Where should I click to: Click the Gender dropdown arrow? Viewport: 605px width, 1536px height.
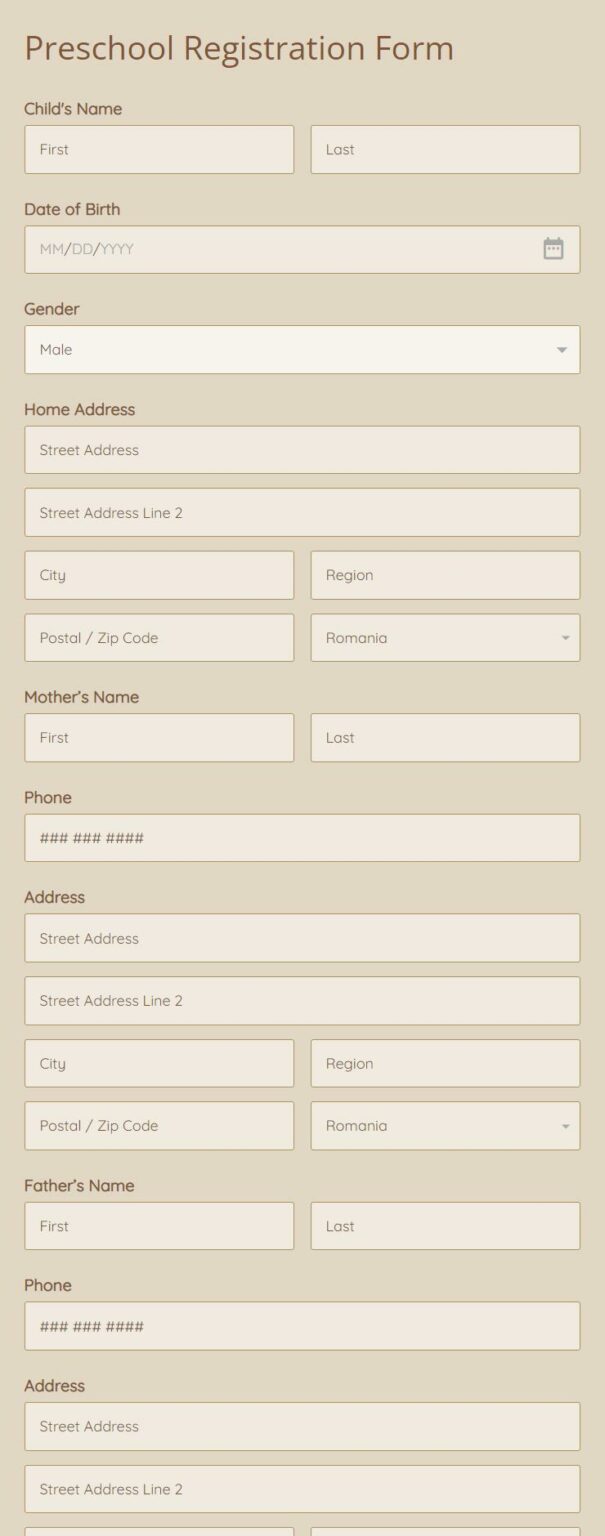click(563, 349)
